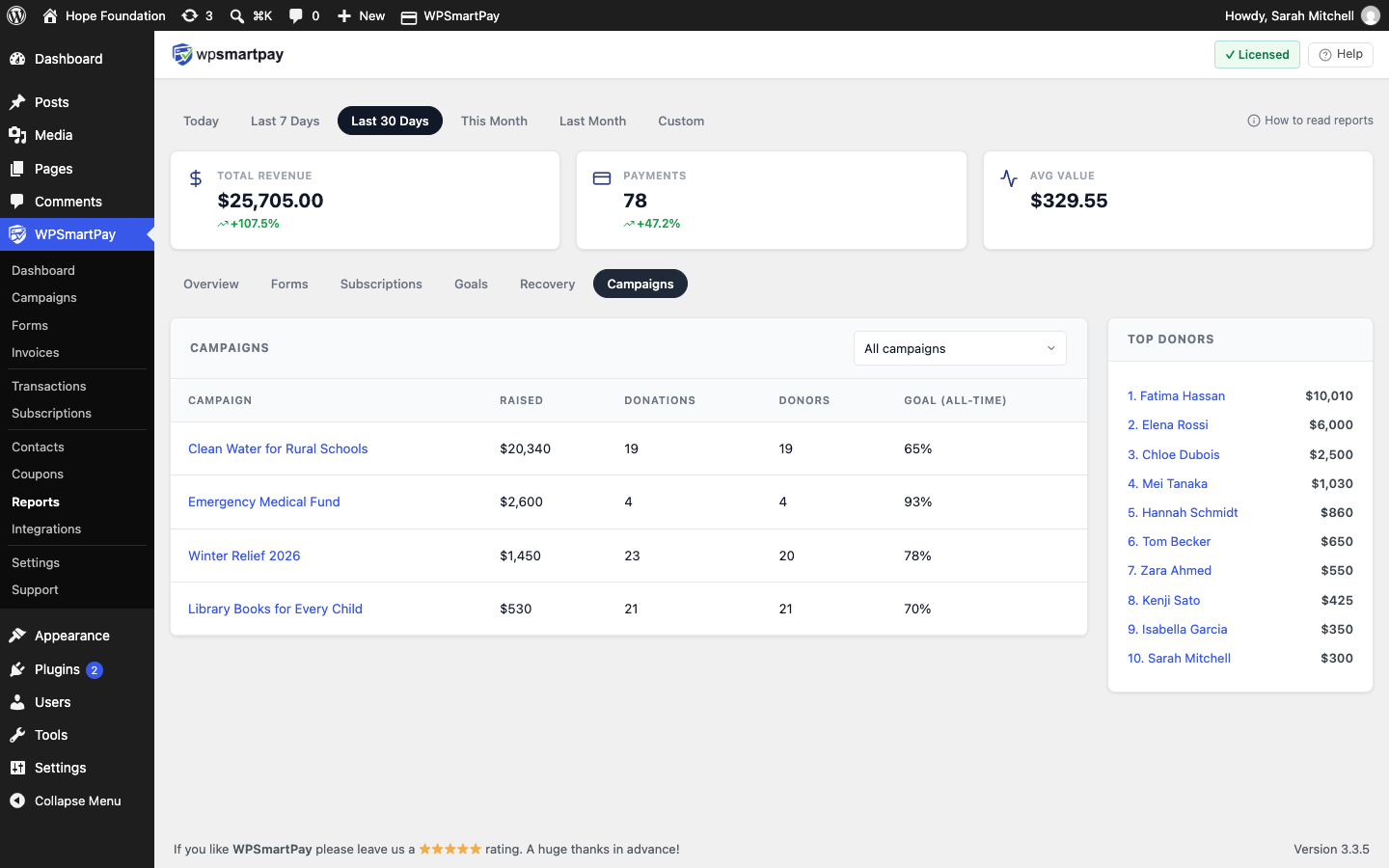Open Invoices in WPSmartPay submenu

(36, 353)
